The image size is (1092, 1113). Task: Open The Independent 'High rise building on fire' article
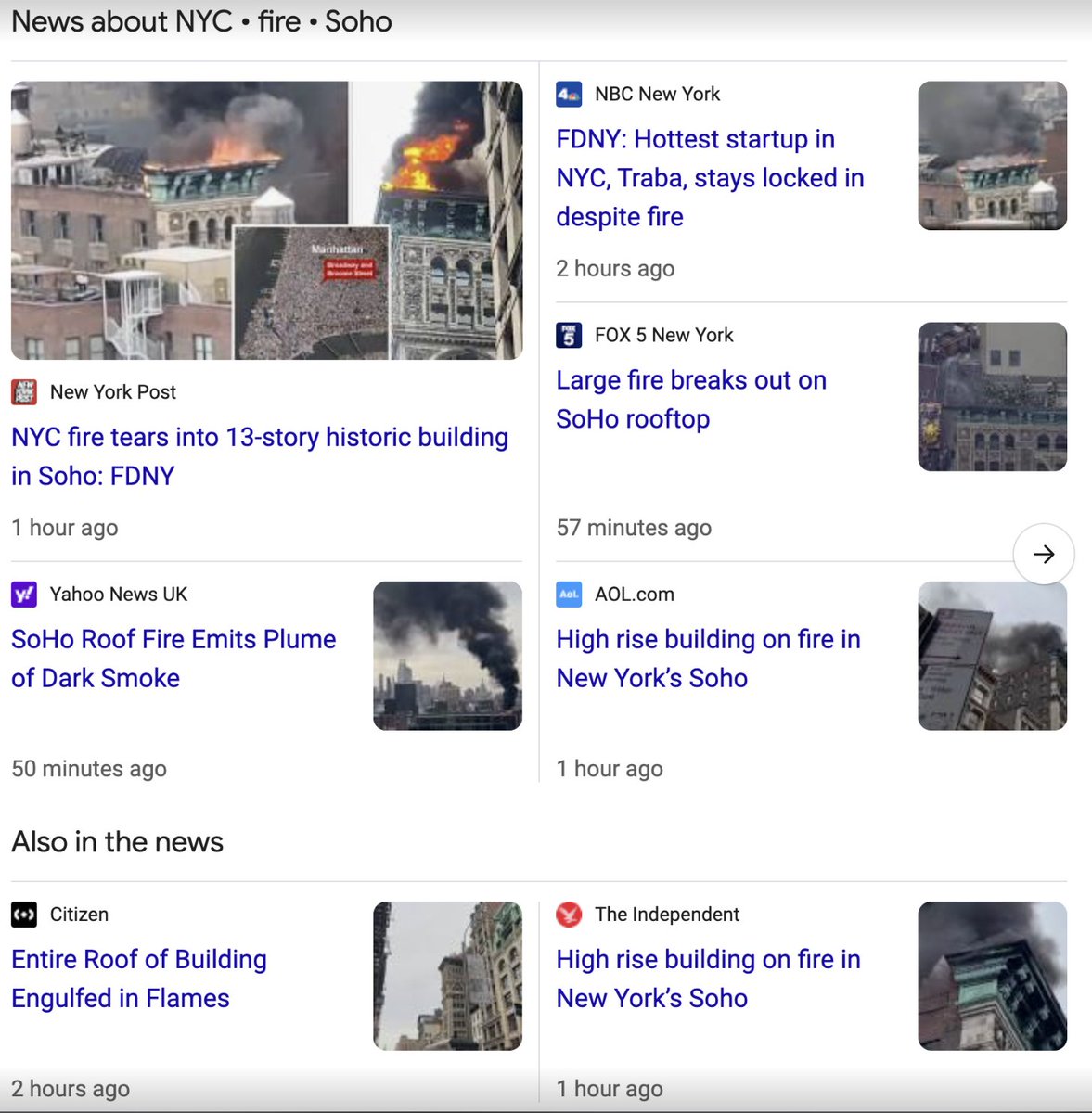[x=708, y=979]
